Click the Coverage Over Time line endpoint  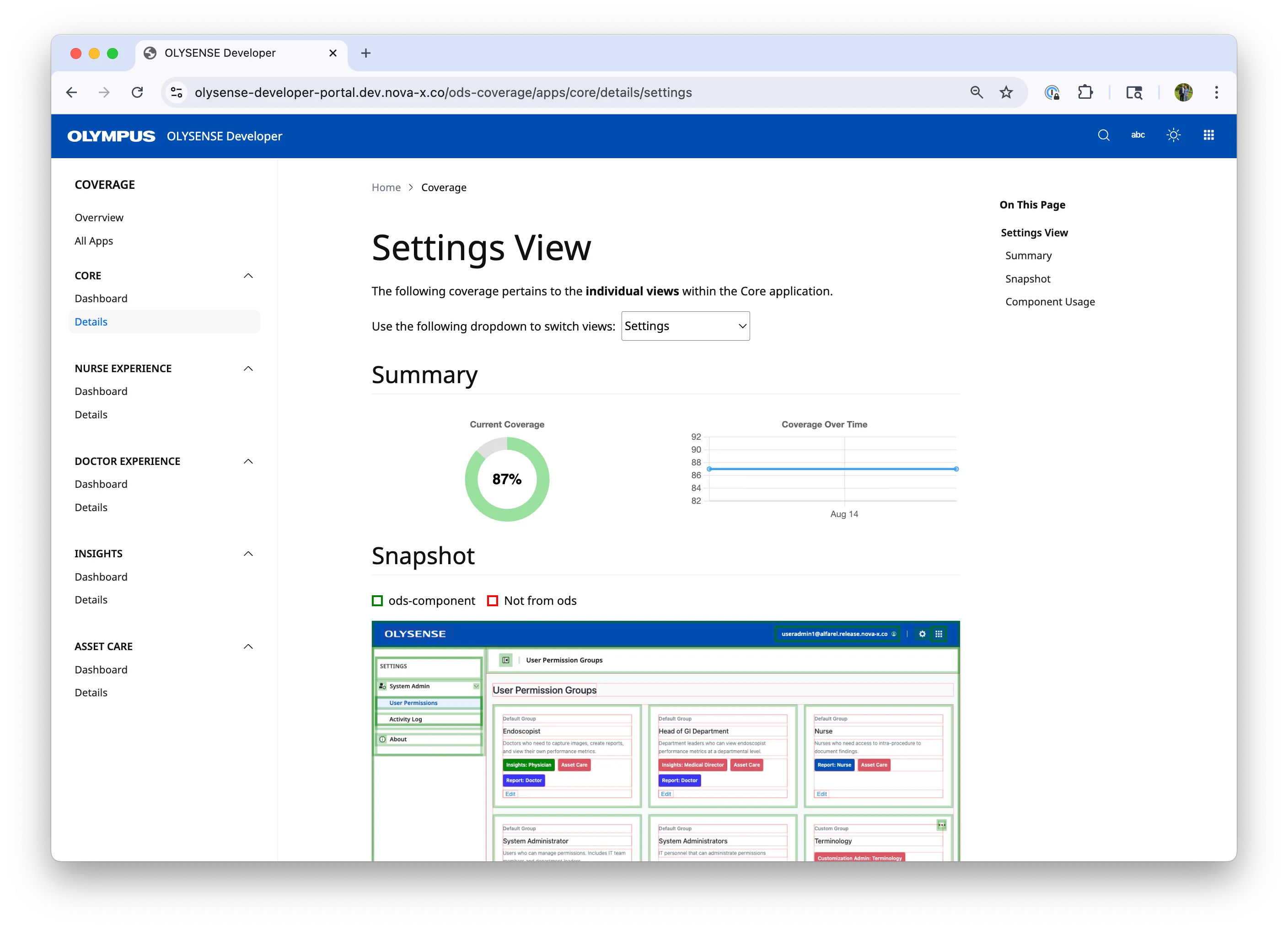click(x=956, y=469)
